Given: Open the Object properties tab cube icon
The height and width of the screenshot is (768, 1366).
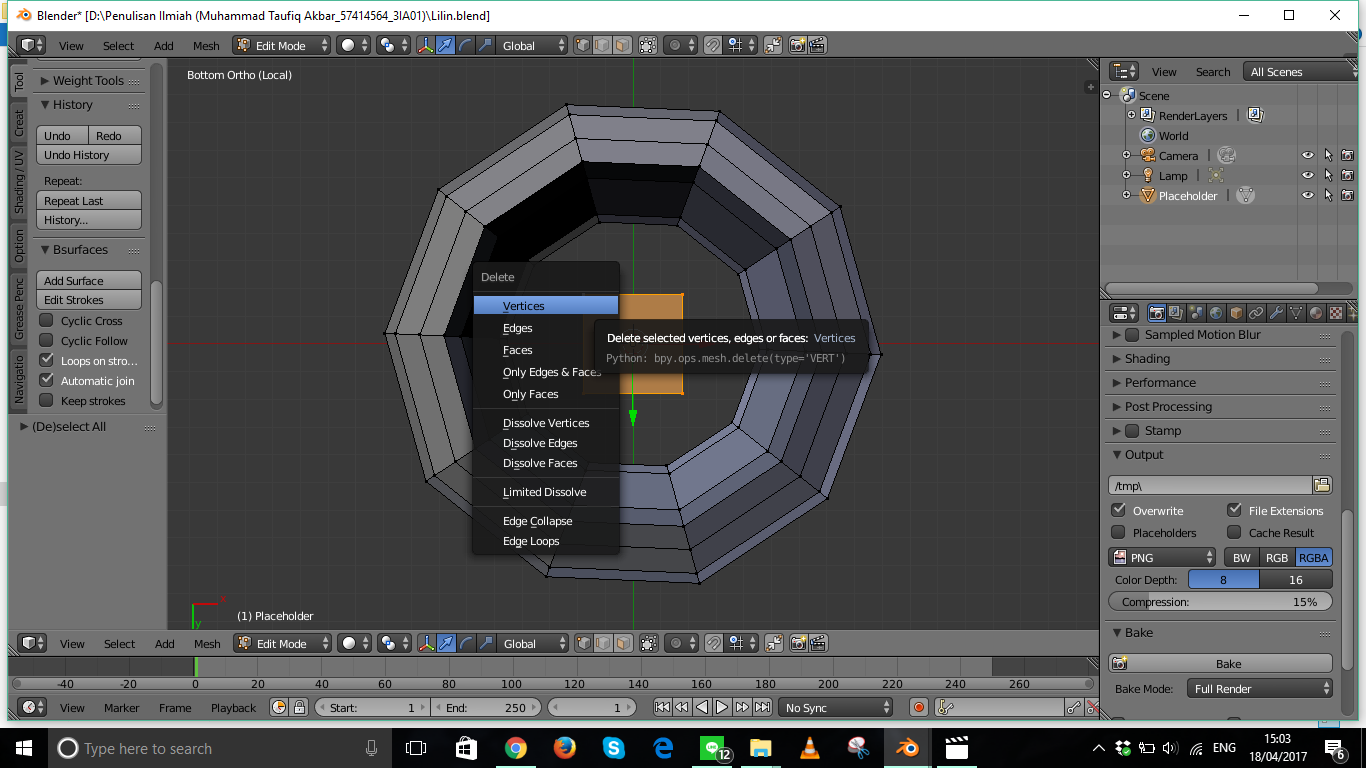Looking at the screenshot, I should (1236, 313).
